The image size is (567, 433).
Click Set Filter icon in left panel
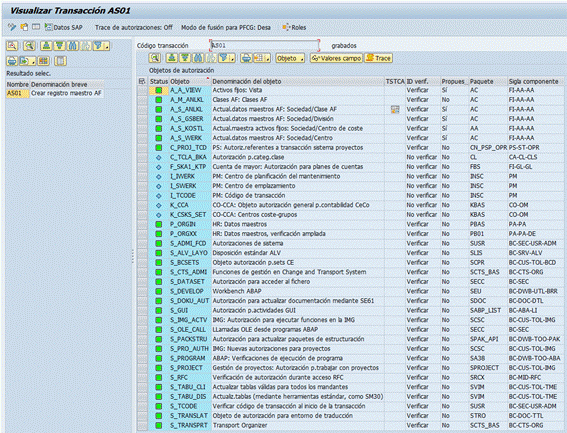pyautogui.click(x=98, y=46)
